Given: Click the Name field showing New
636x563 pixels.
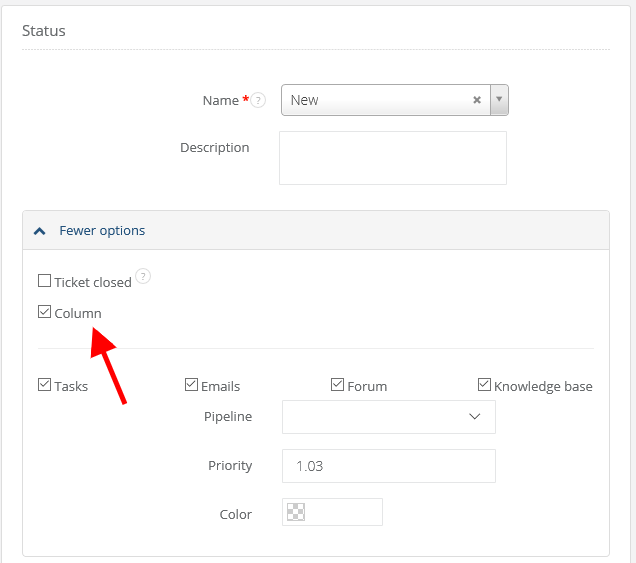Looking at the screenshot, I should click(375, 100).
